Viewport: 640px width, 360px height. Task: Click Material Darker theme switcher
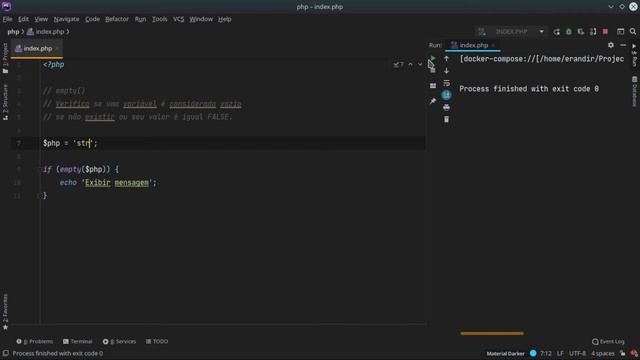coord(505,353)
